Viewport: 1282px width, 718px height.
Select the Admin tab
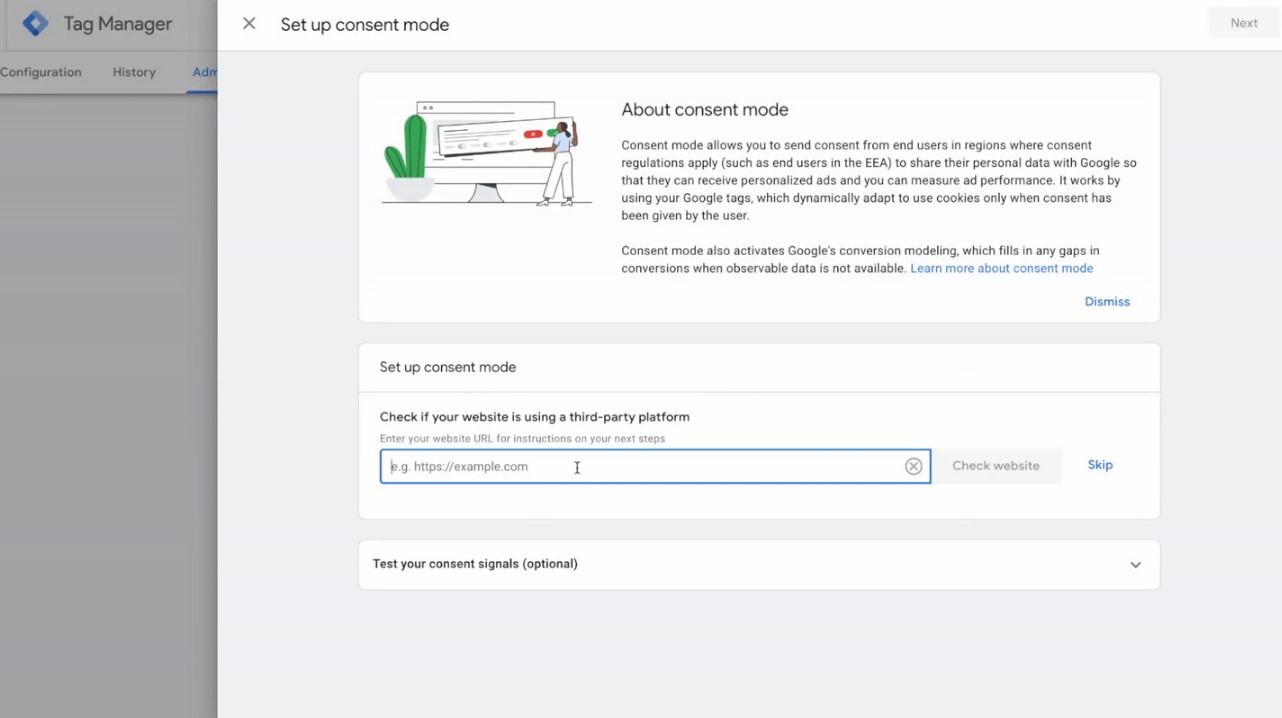click(205, 72)
